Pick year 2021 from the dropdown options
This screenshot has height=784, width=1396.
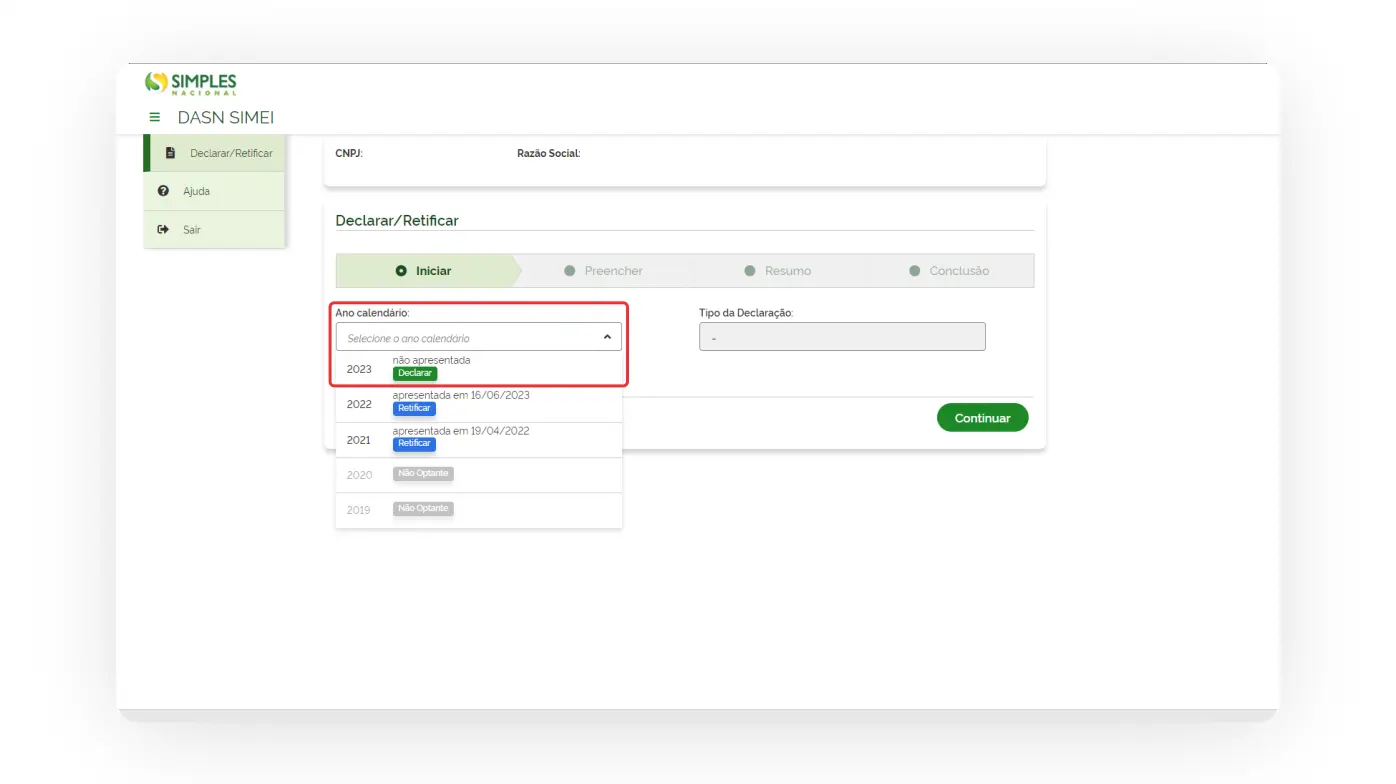pyautogui.click(x=359, y=440)
